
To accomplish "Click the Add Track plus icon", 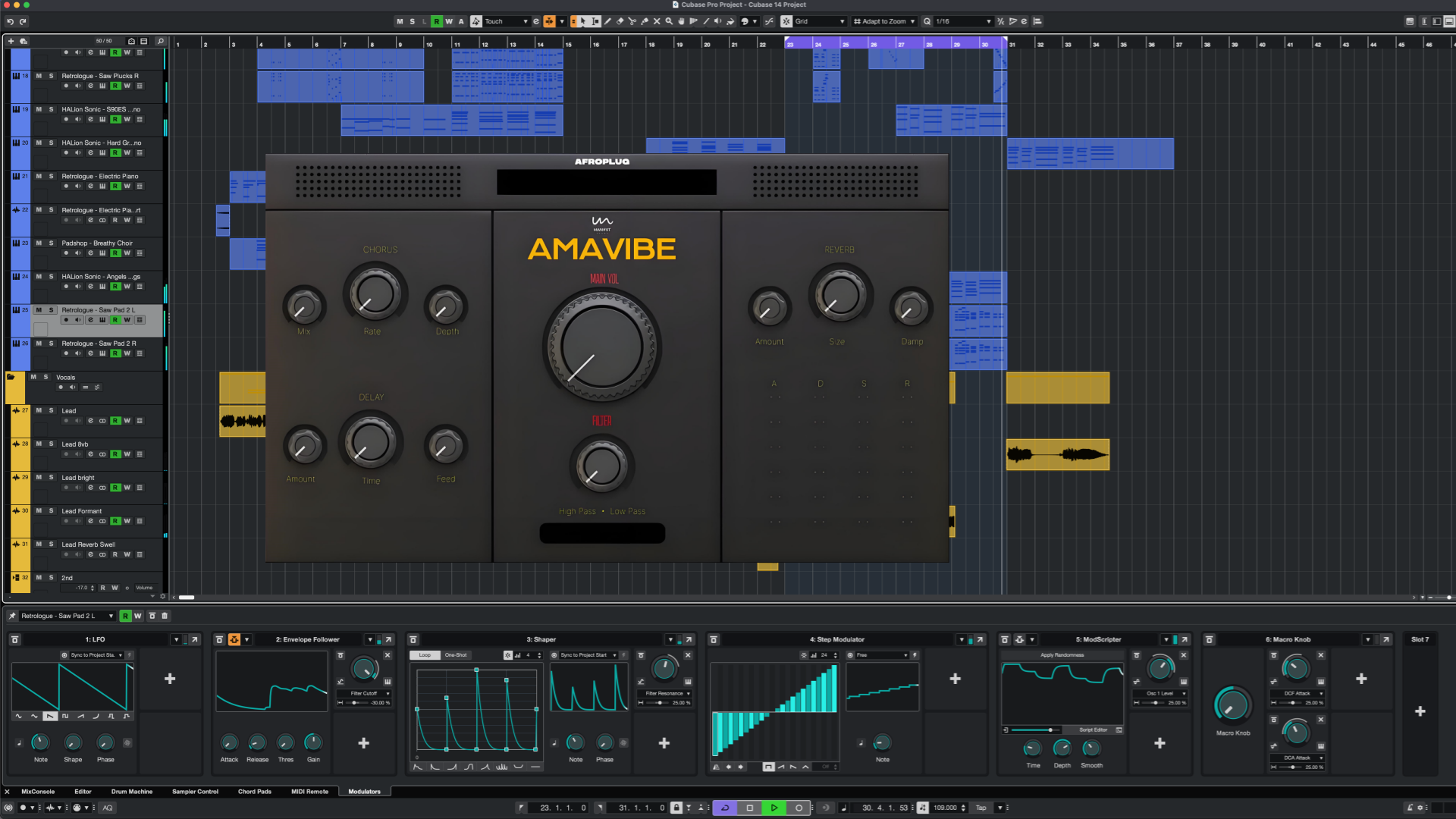I will [x=11, y=41].
